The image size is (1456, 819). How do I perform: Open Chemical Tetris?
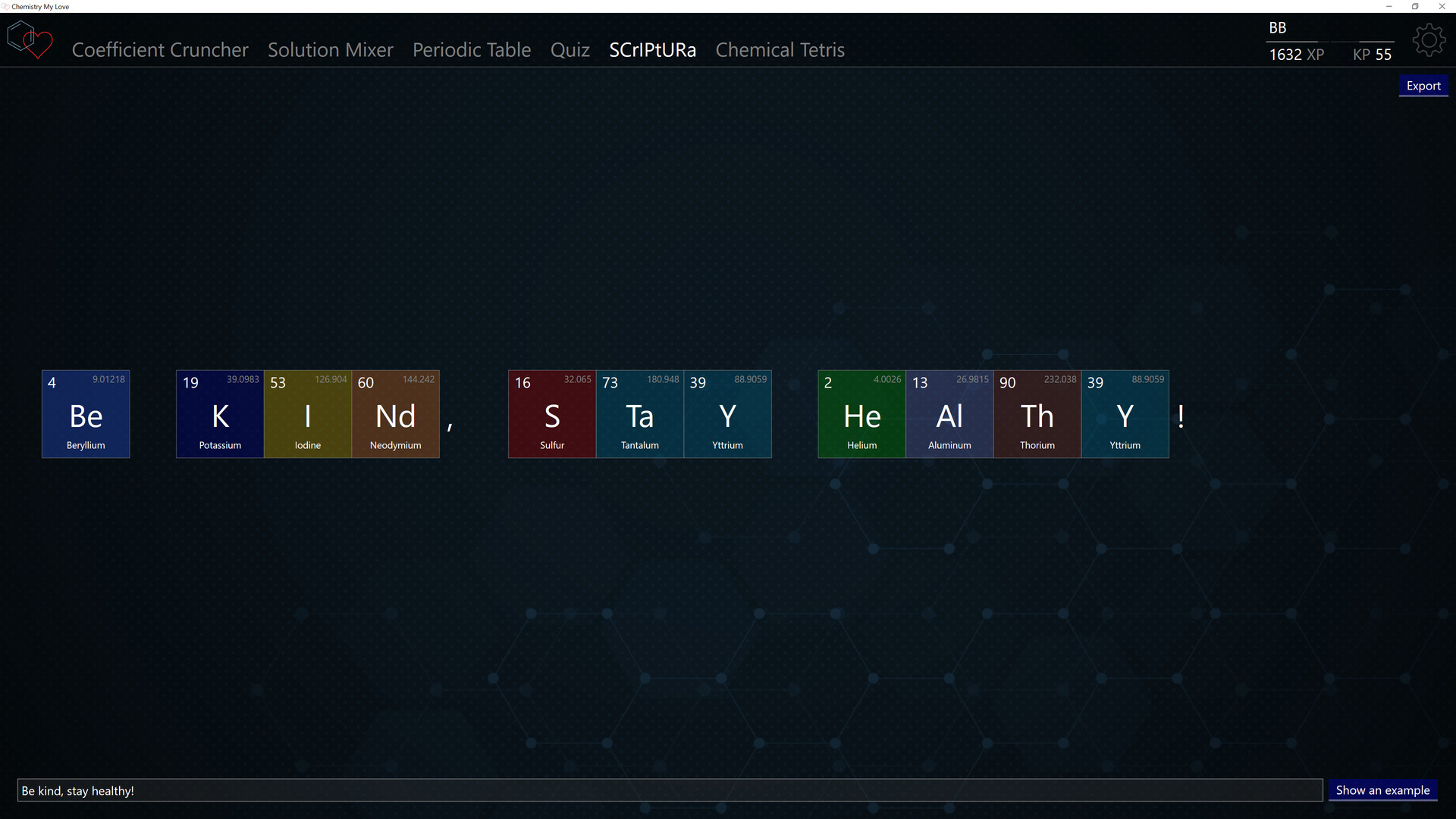pos(780,49)
